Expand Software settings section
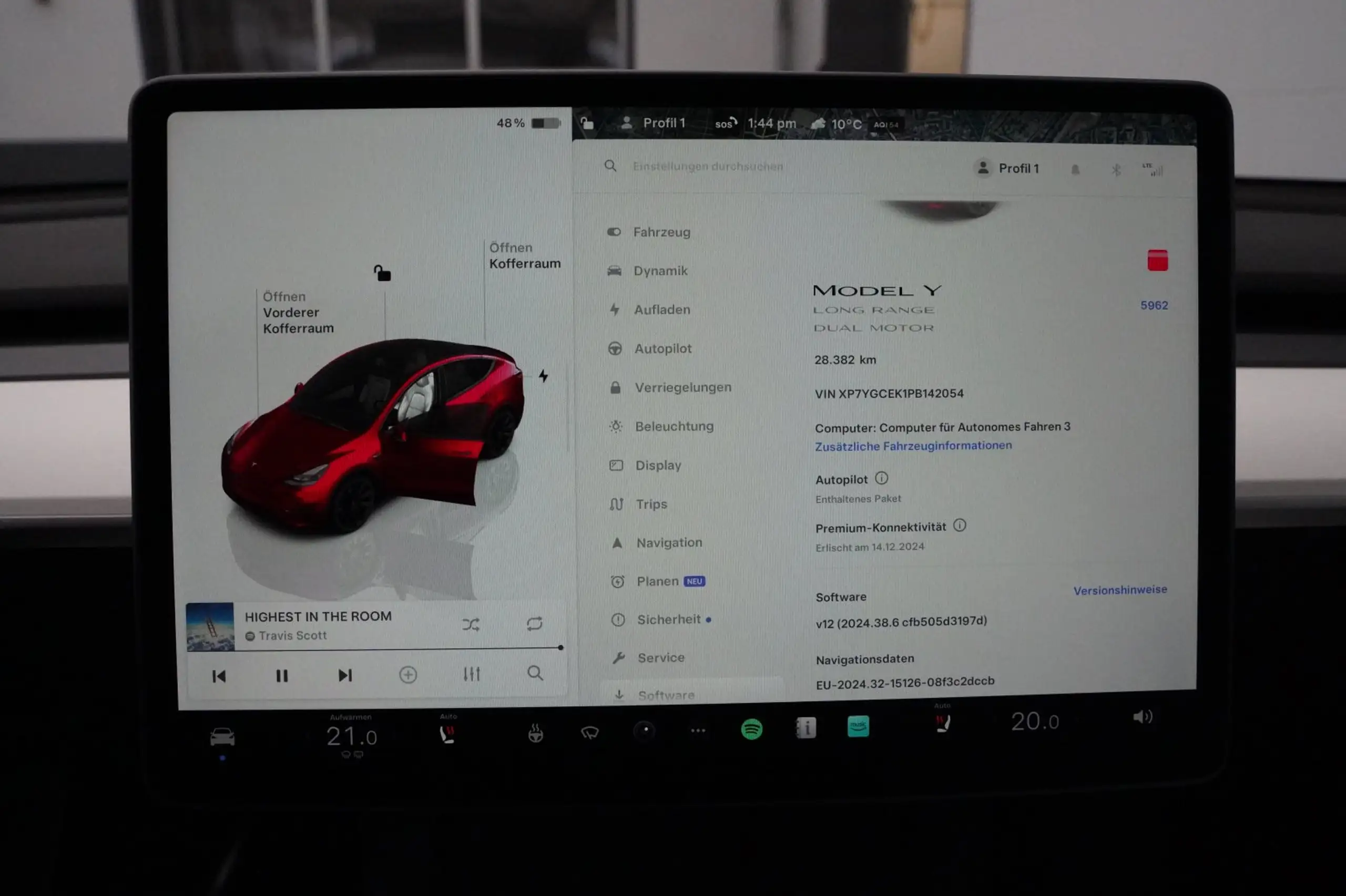 [665, 695]
